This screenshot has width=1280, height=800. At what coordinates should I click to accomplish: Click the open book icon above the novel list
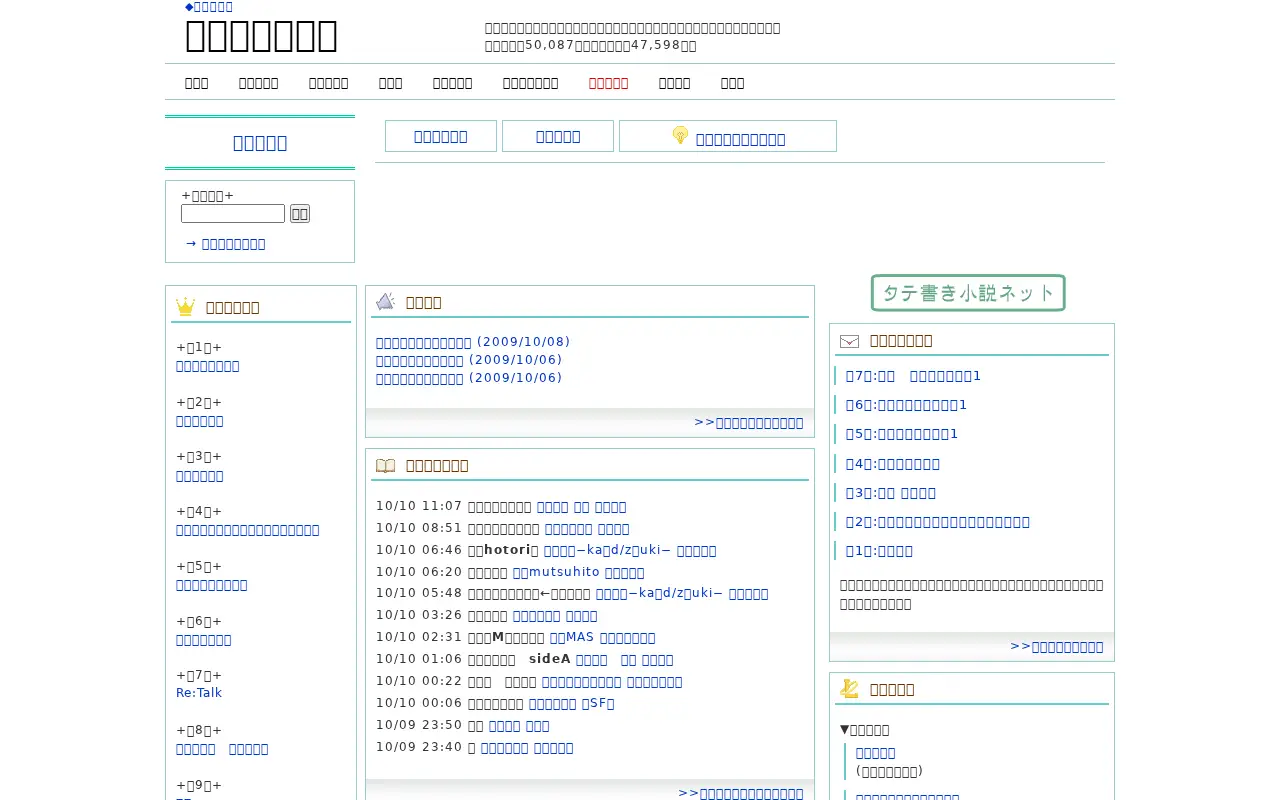[385, 465]
